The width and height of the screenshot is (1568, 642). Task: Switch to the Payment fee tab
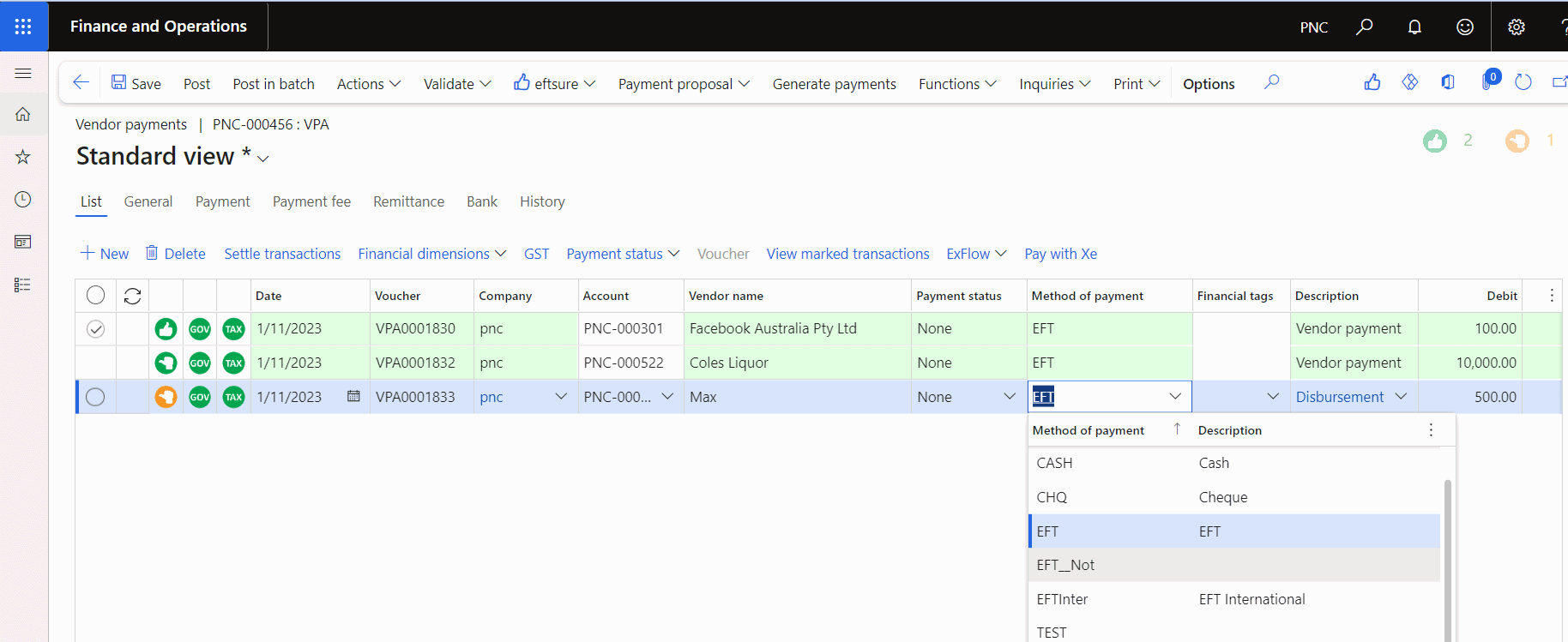(311, 201)
